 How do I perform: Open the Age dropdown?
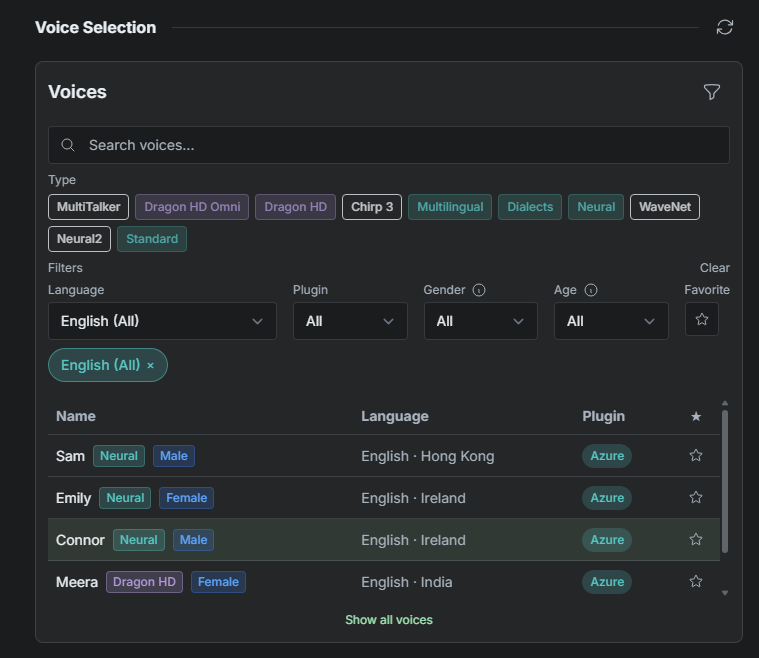[x=611, y=321]
